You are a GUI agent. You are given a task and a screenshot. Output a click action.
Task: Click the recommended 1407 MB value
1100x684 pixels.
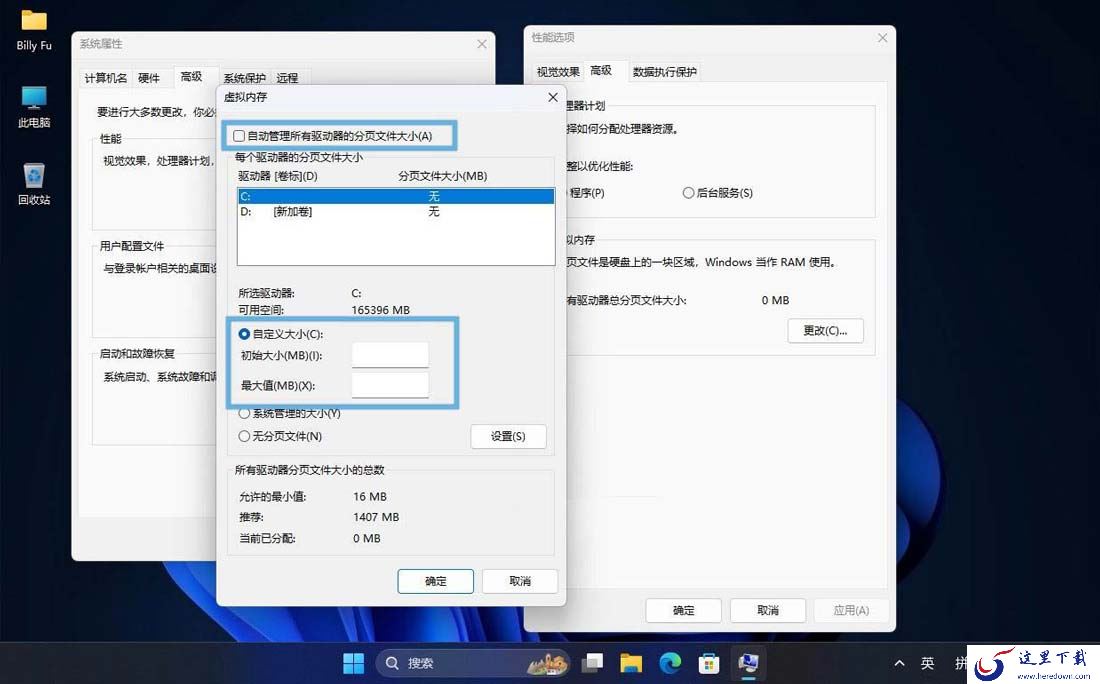click(376, 517)
